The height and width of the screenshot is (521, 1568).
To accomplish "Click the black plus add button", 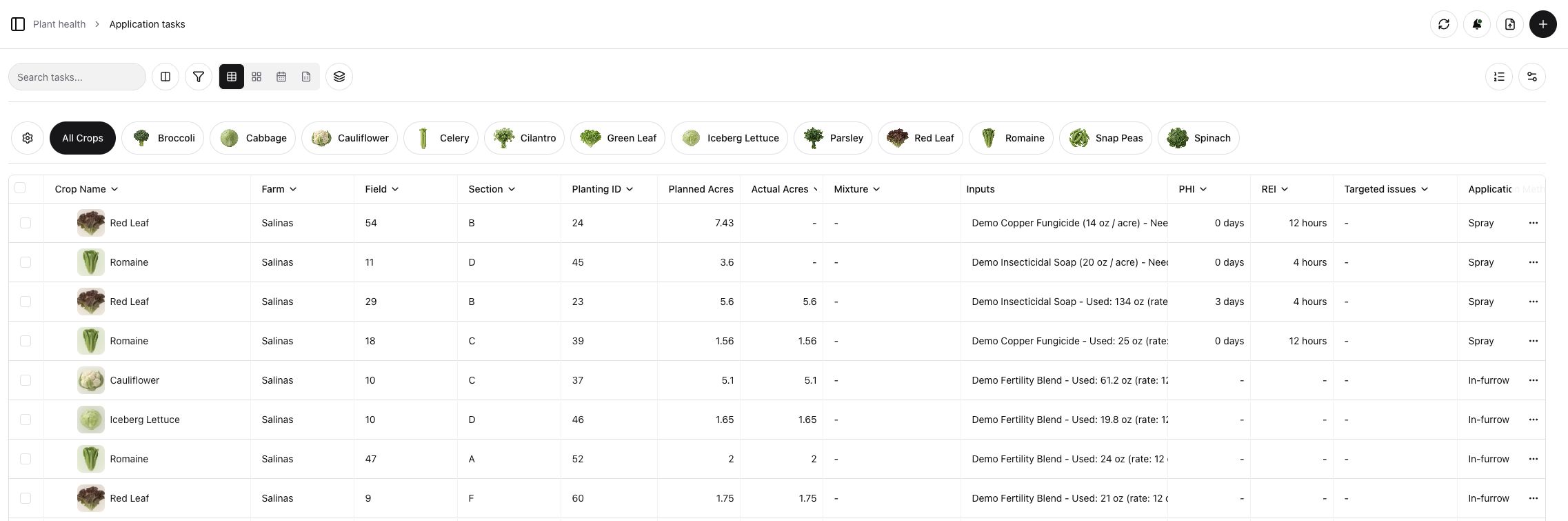I will click(1543, 24).
